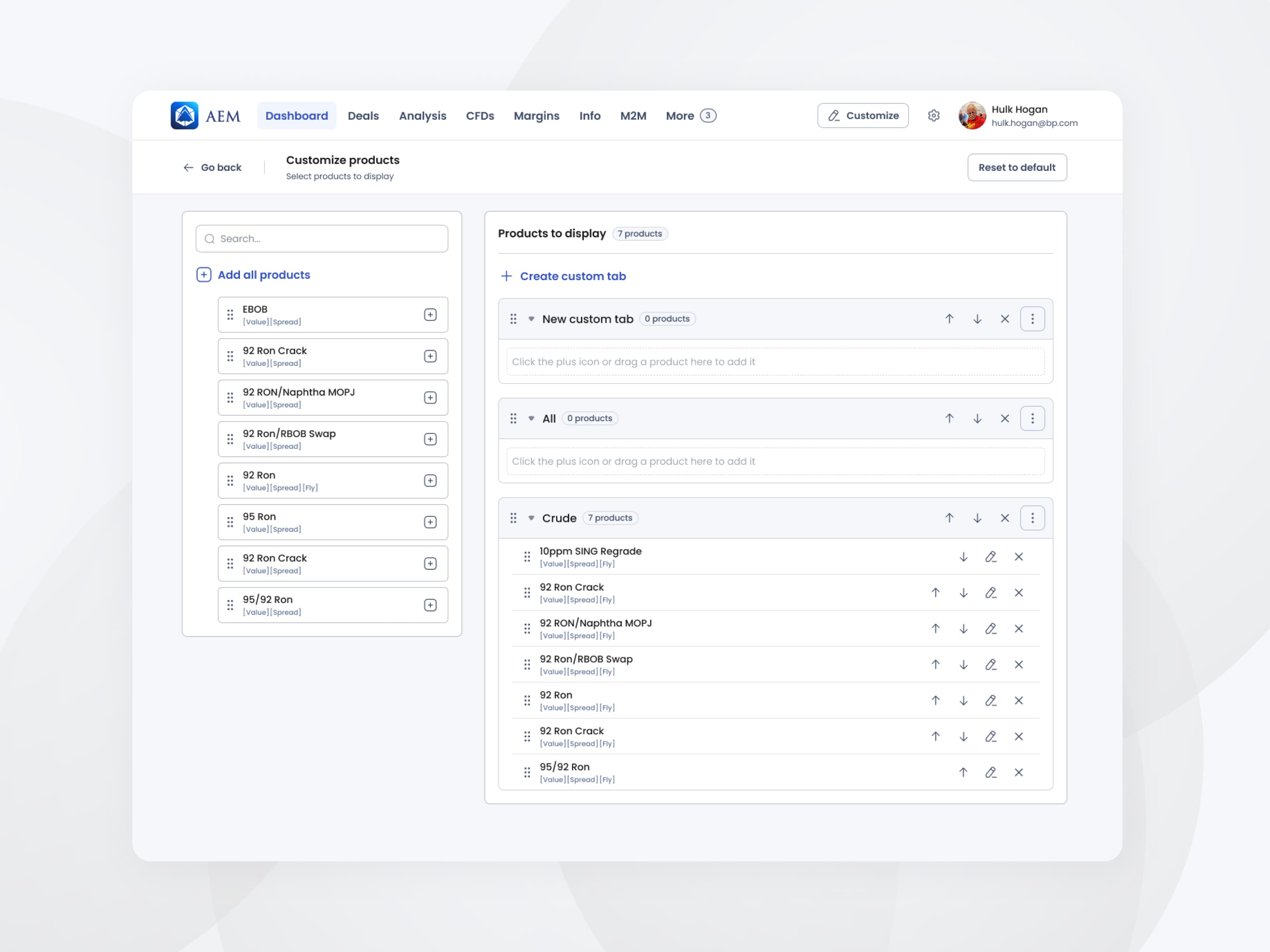This screenshot has height=952, width=1270.
Task: Move 10ppm SING Regrade down
Action: (x=963, y=557)
